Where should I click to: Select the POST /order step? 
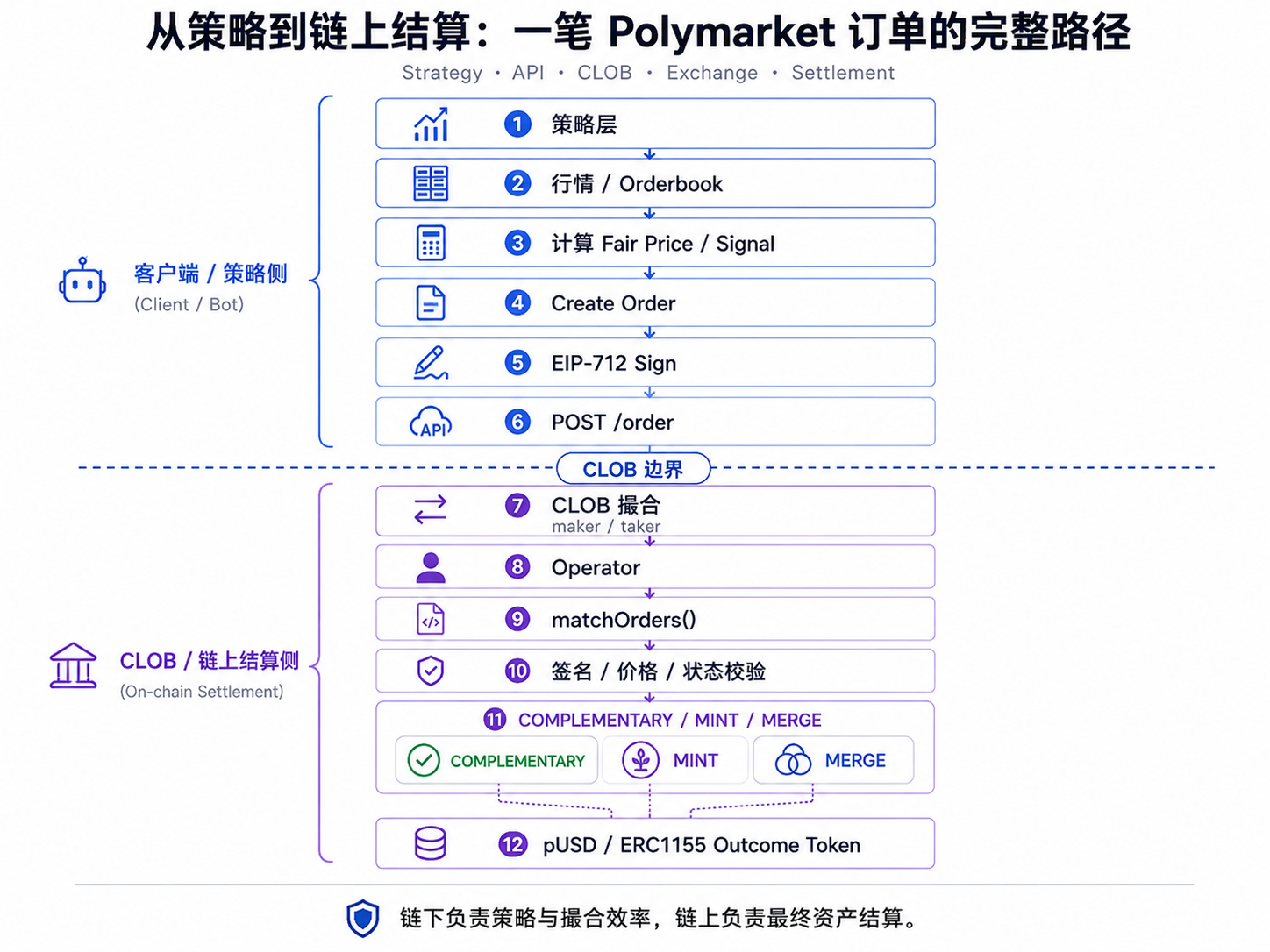[655, 422]
